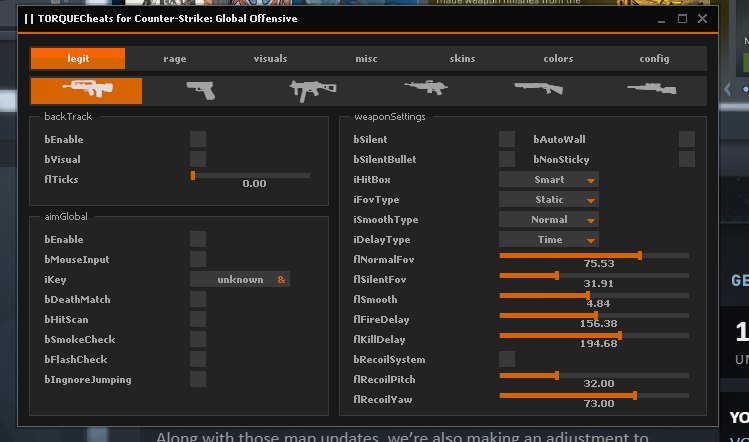This screenshot has width=749, height=442.
Task: Click the iKey unknown keybind button
Action: coord(240,279)
